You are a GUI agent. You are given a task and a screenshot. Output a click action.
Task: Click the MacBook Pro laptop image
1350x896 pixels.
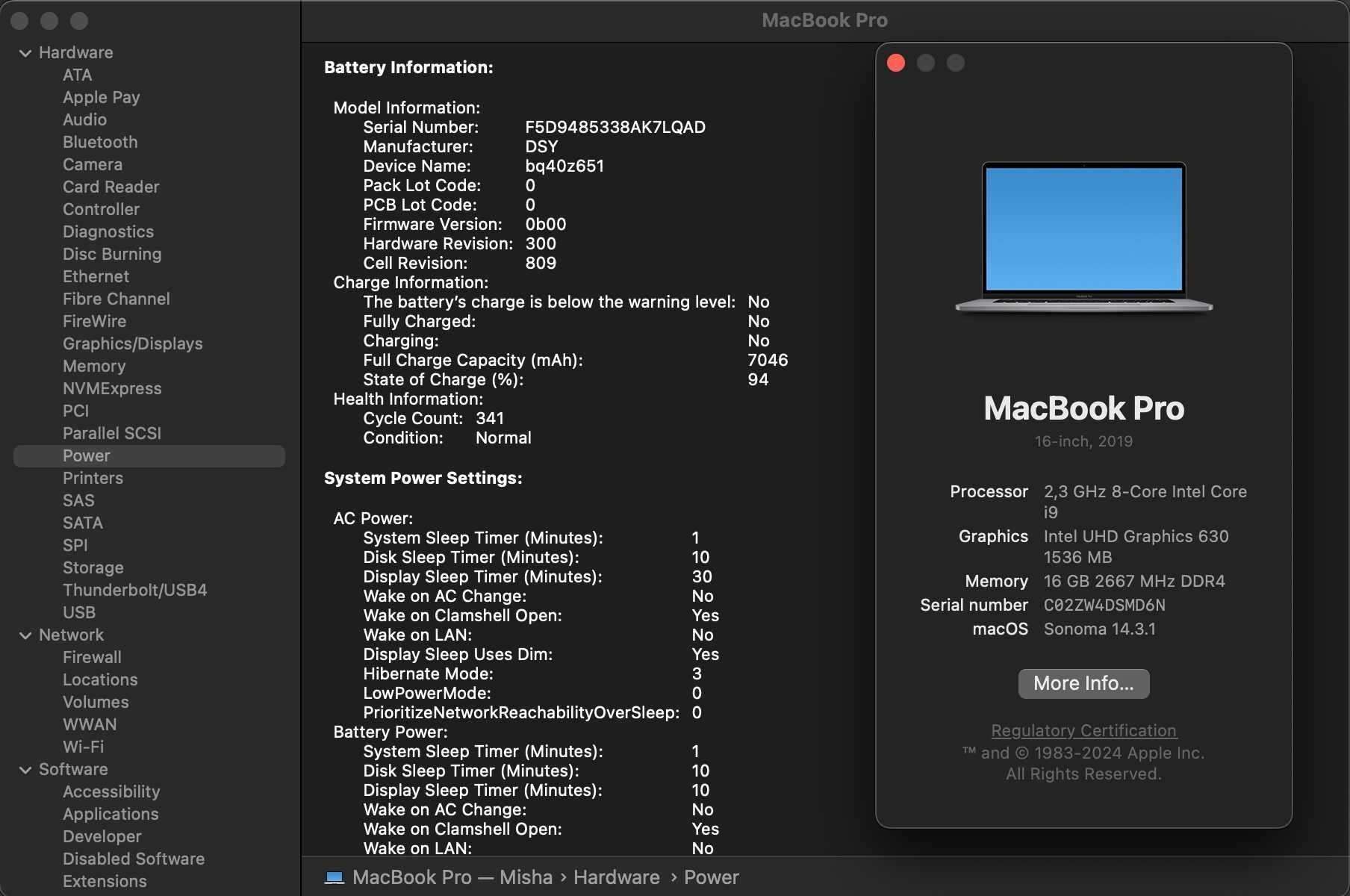pos(1083,237)
